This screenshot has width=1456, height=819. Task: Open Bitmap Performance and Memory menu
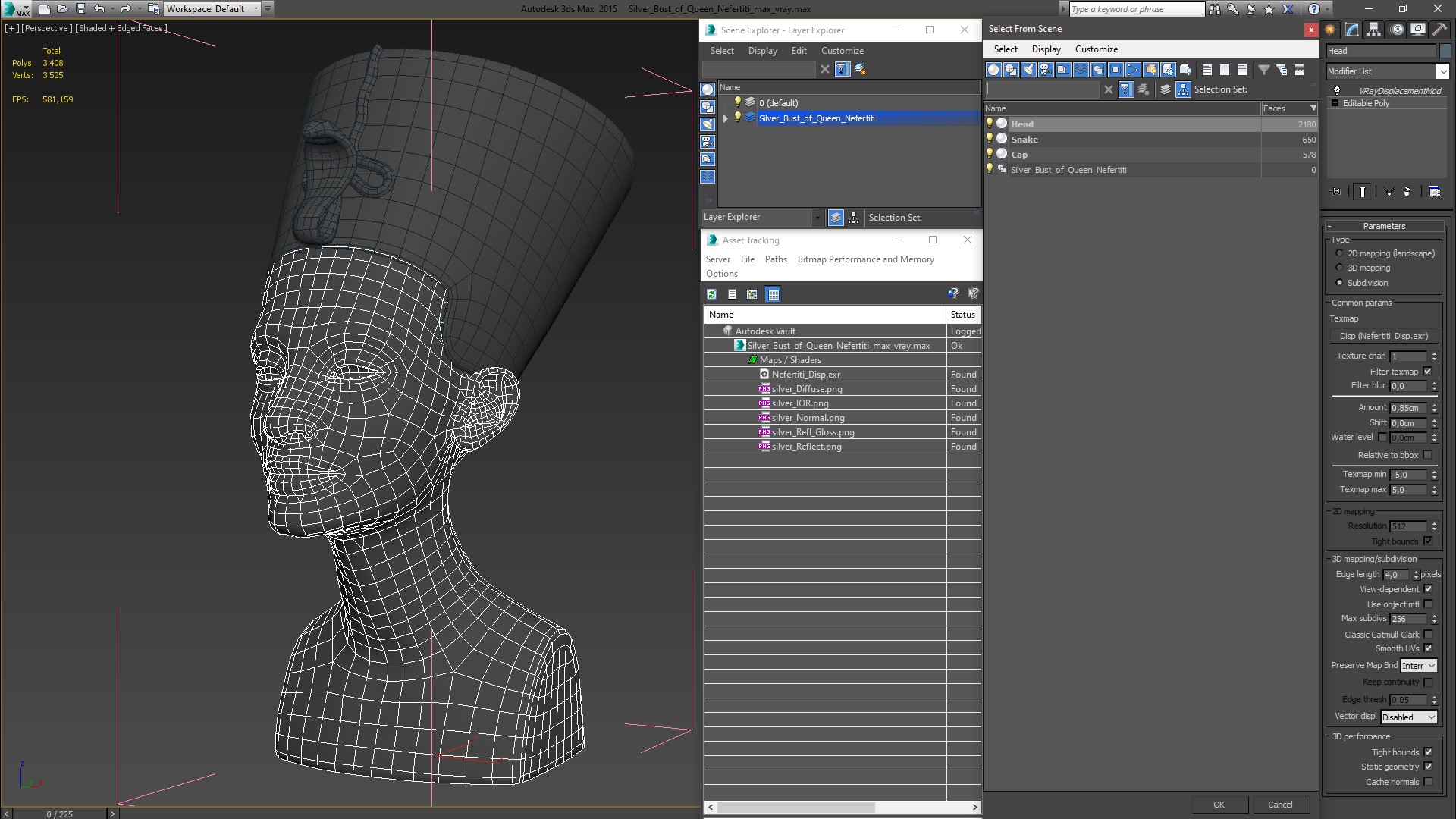[x=865, y=259]
